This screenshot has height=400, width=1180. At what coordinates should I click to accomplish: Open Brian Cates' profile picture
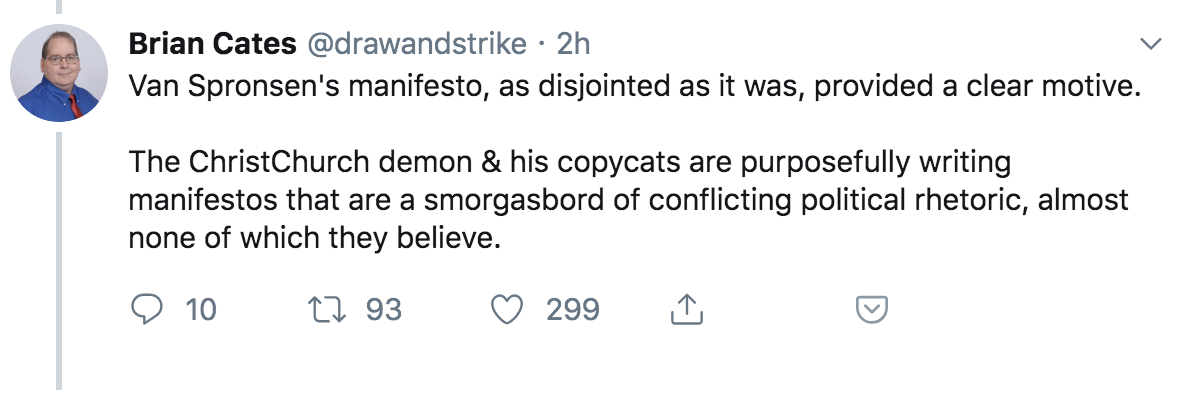point(59,73)
